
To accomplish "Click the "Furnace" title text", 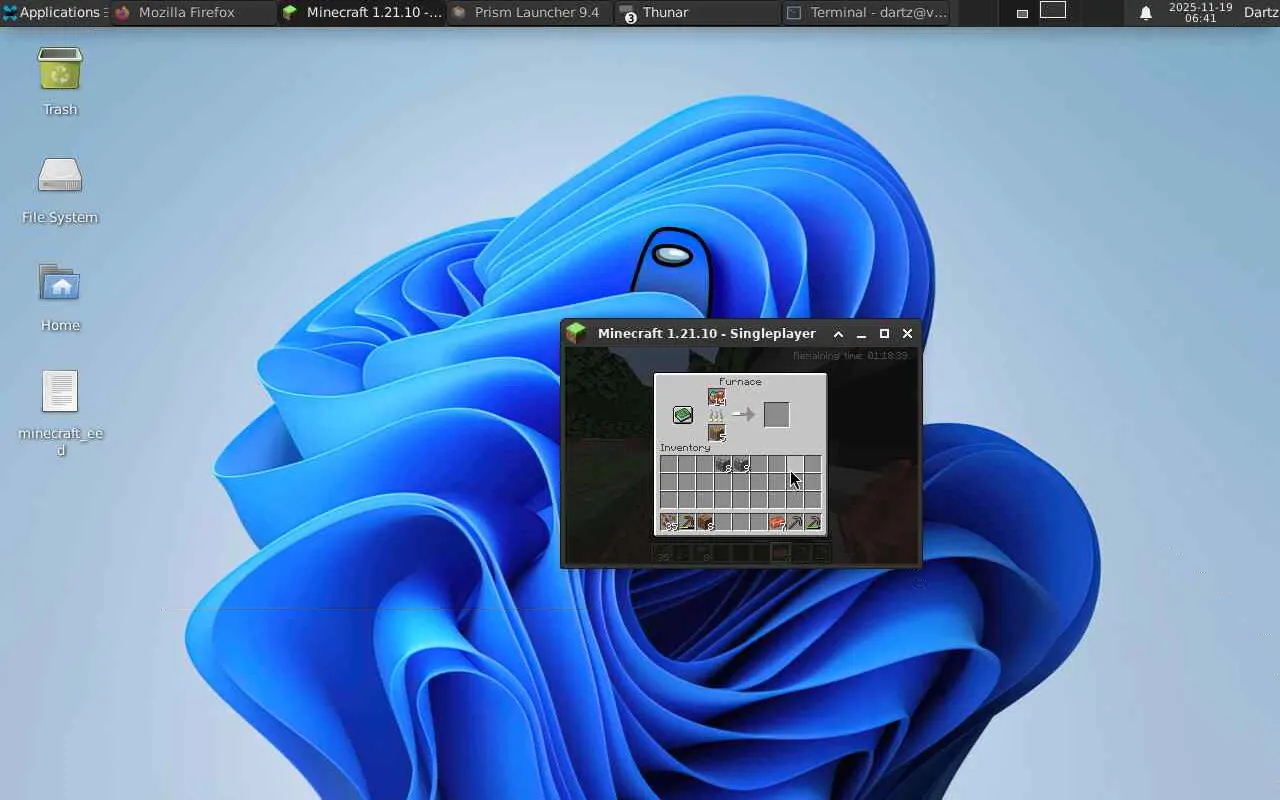I will pyautogui.click(x=740, y=382).
